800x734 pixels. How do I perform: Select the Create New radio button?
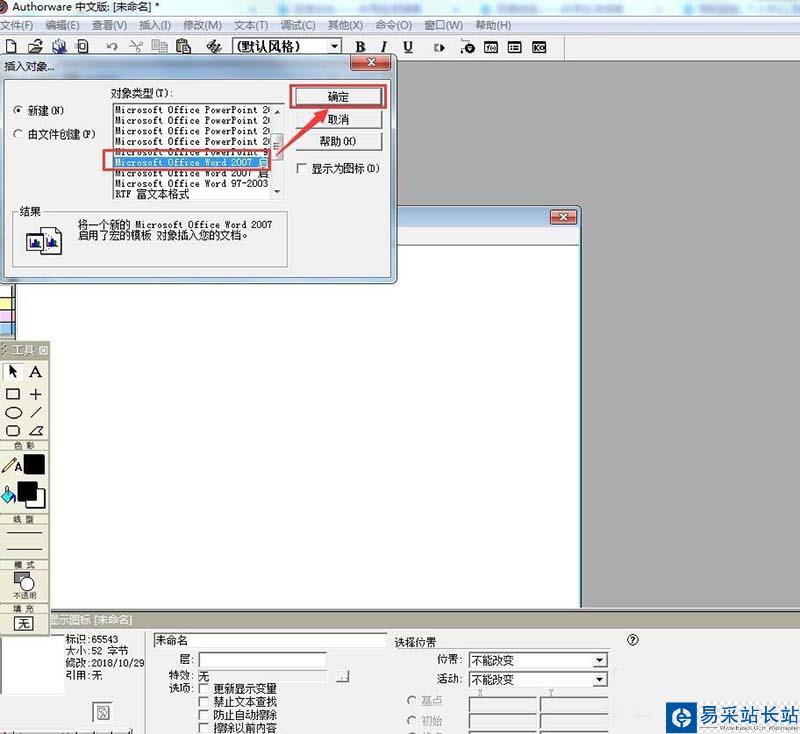click(18, 110)
